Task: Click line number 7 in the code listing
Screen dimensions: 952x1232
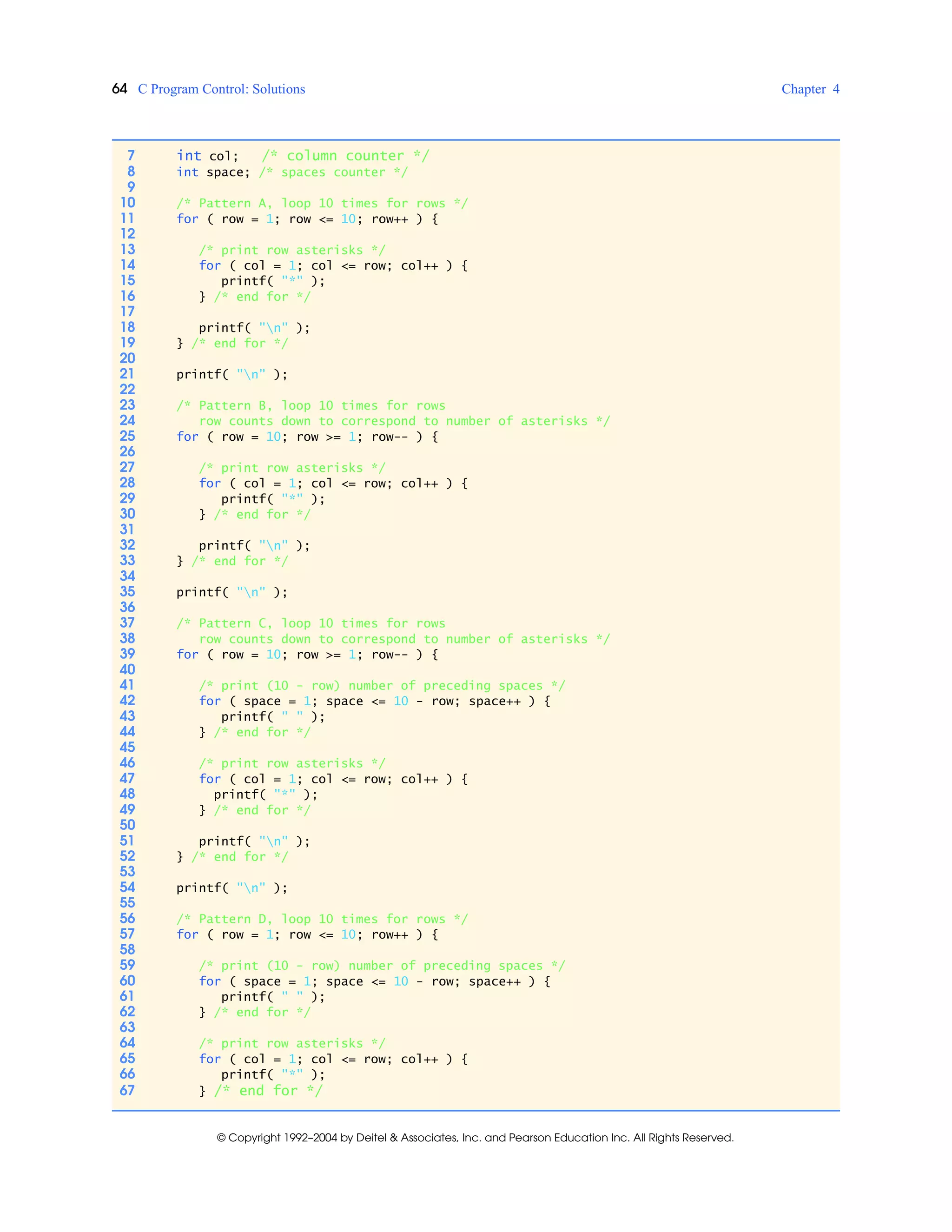Action: [x=131, y=156]
